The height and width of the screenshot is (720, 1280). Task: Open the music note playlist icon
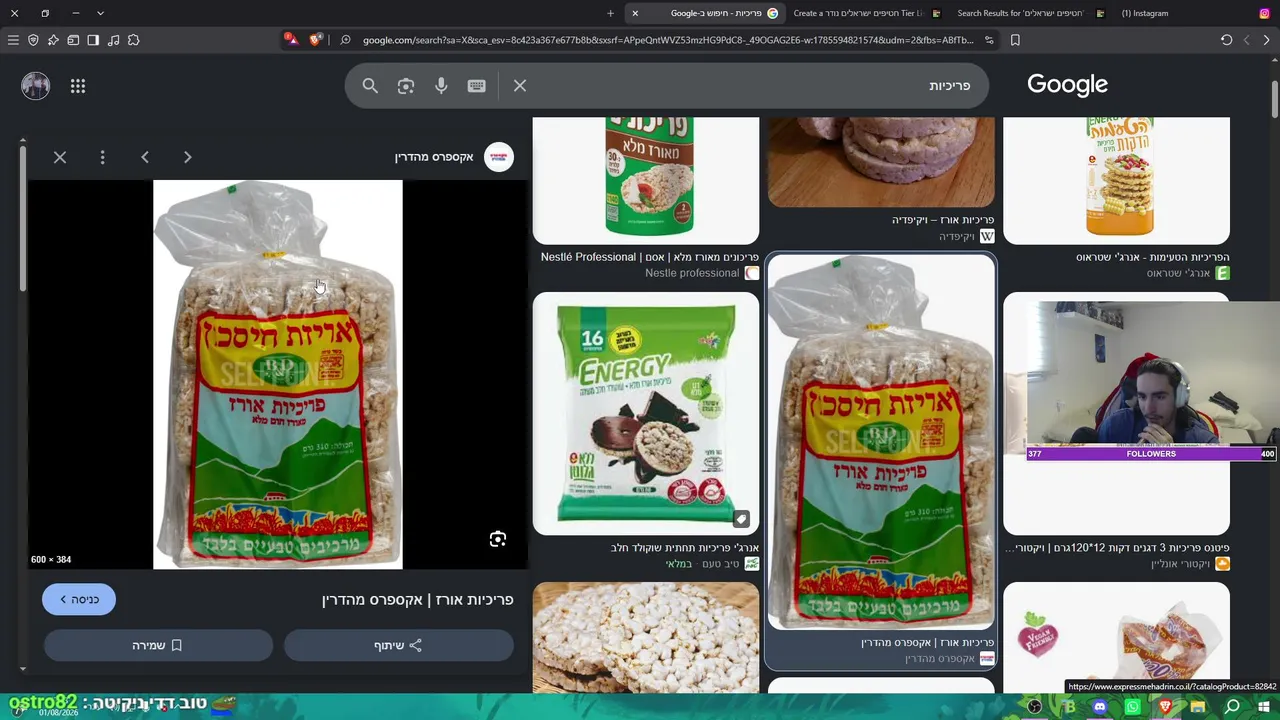click(113, 40)
